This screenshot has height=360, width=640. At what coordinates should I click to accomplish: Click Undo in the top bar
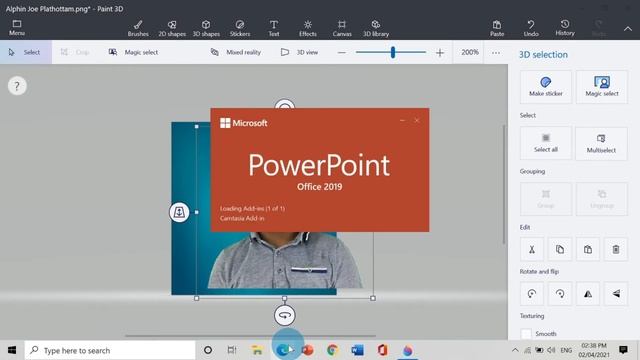531,29
